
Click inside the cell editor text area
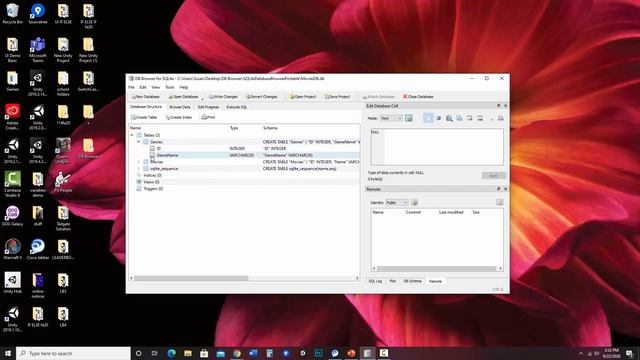pos(437,147)
